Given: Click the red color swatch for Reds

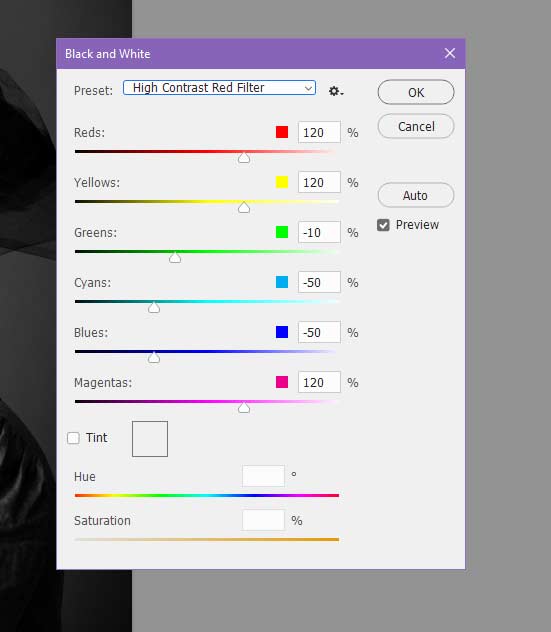Looking at the screenshot, I should click(282, 132).
